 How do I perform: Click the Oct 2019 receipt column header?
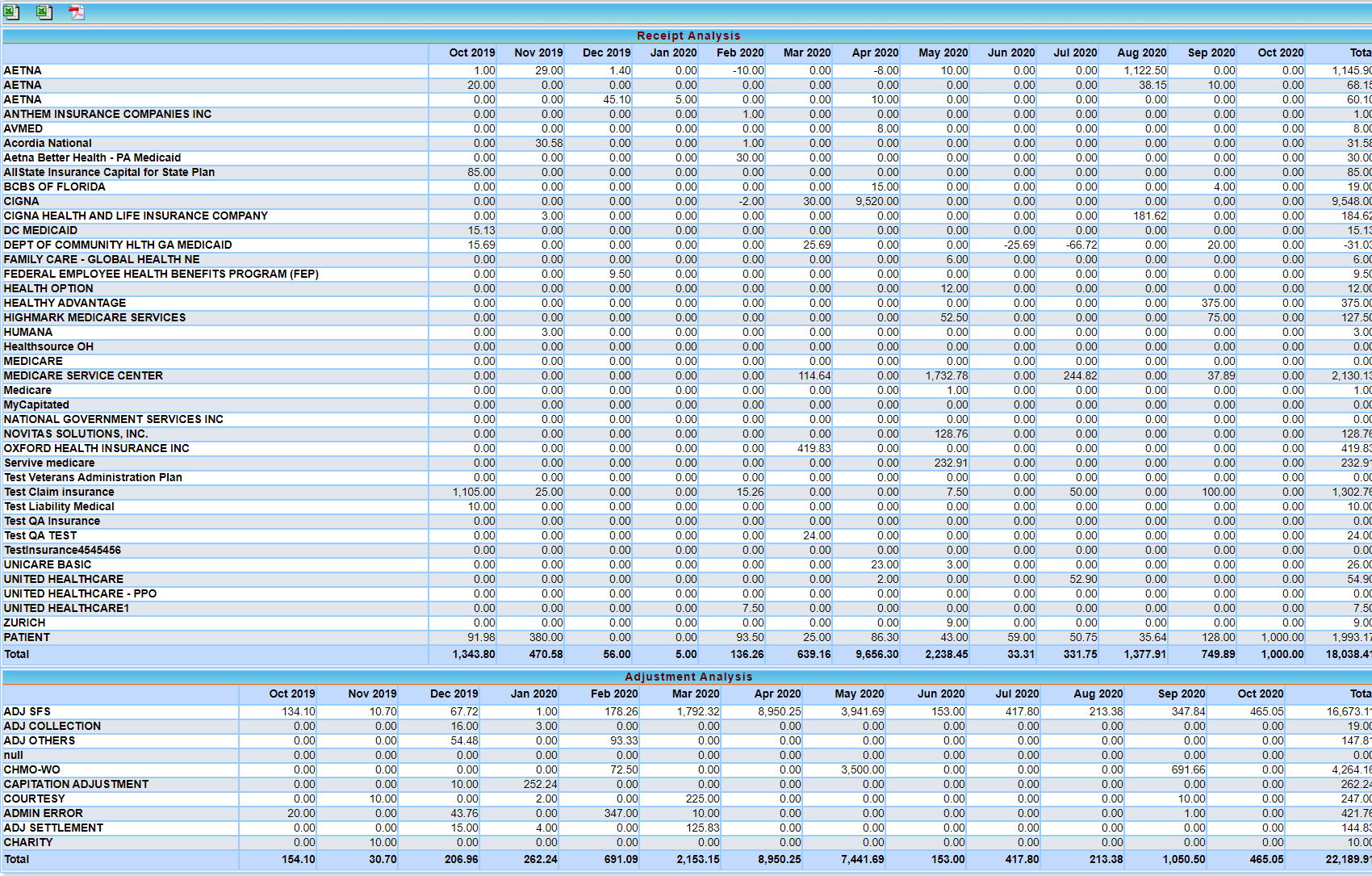coord(471,52)
